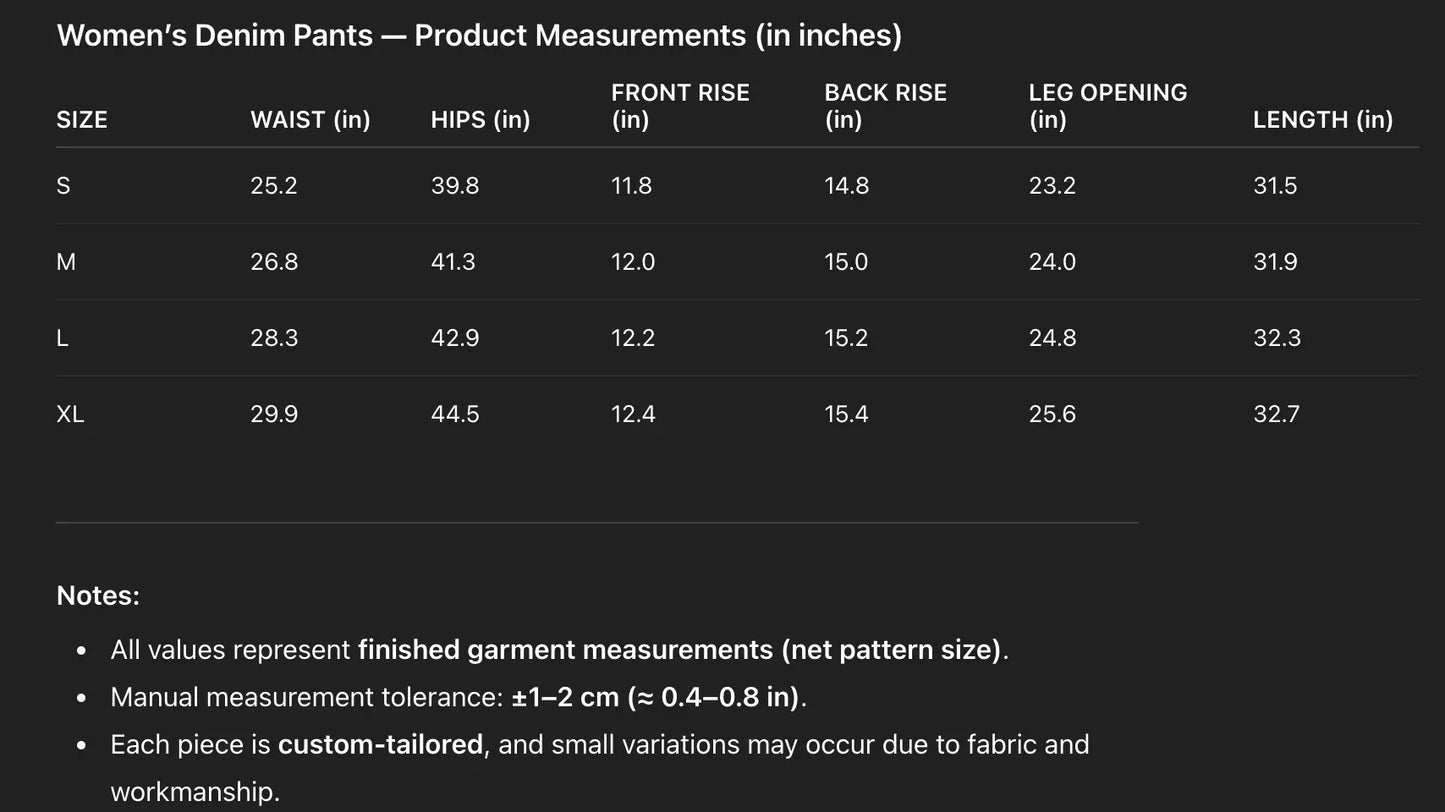Click the HIPS (in) column header
1445x812 pixels.
point(480,120)
